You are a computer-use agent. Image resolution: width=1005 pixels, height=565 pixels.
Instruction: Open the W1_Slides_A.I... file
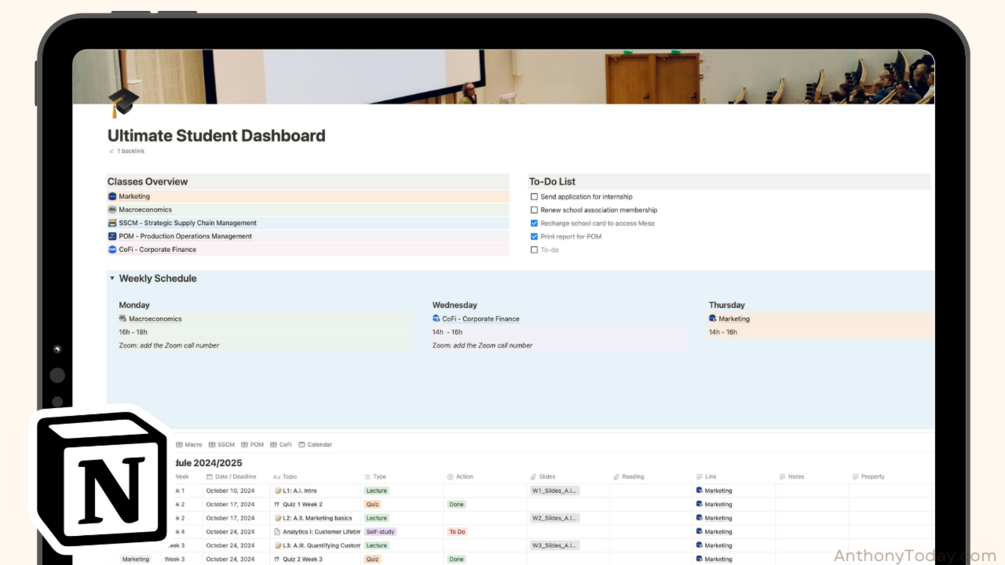(x=554, y=491)
